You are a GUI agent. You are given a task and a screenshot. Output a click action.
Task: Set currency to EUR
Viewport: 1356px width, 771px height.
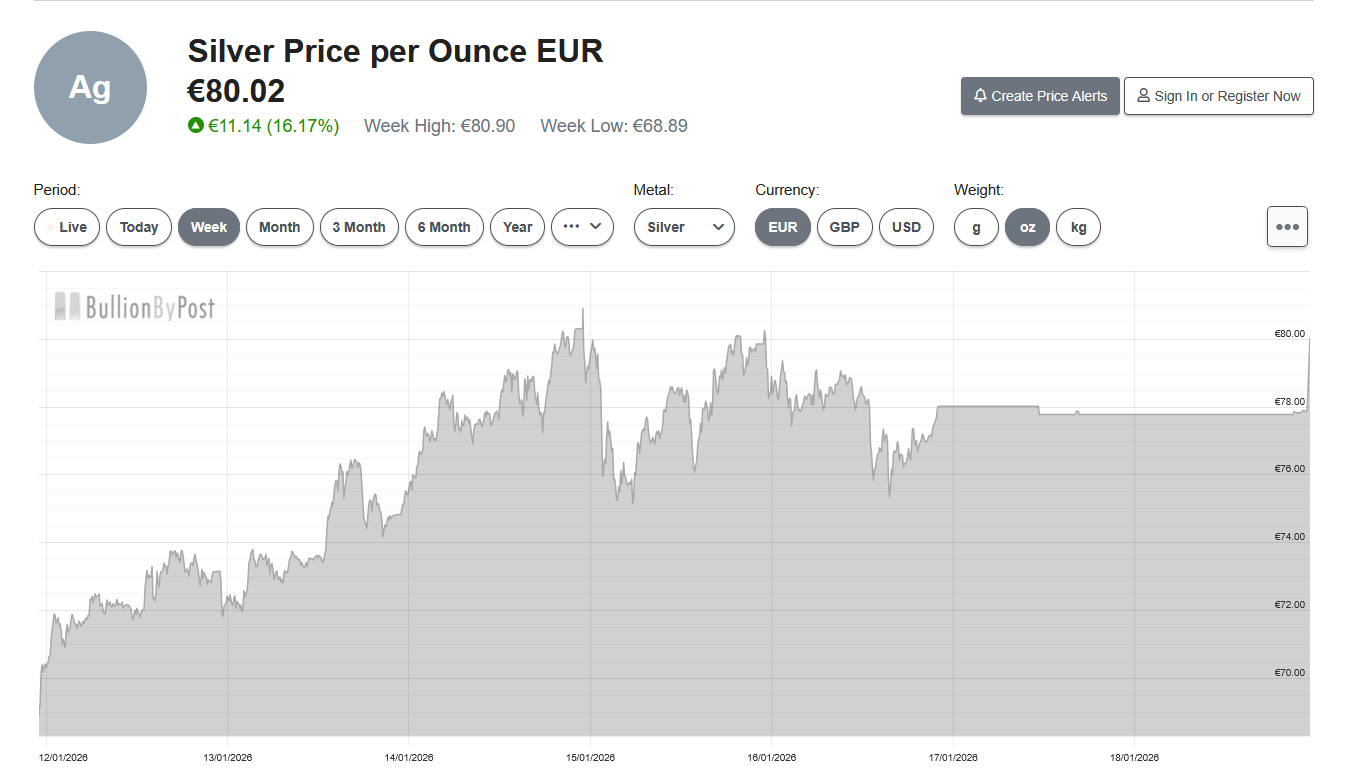point(783,227)
